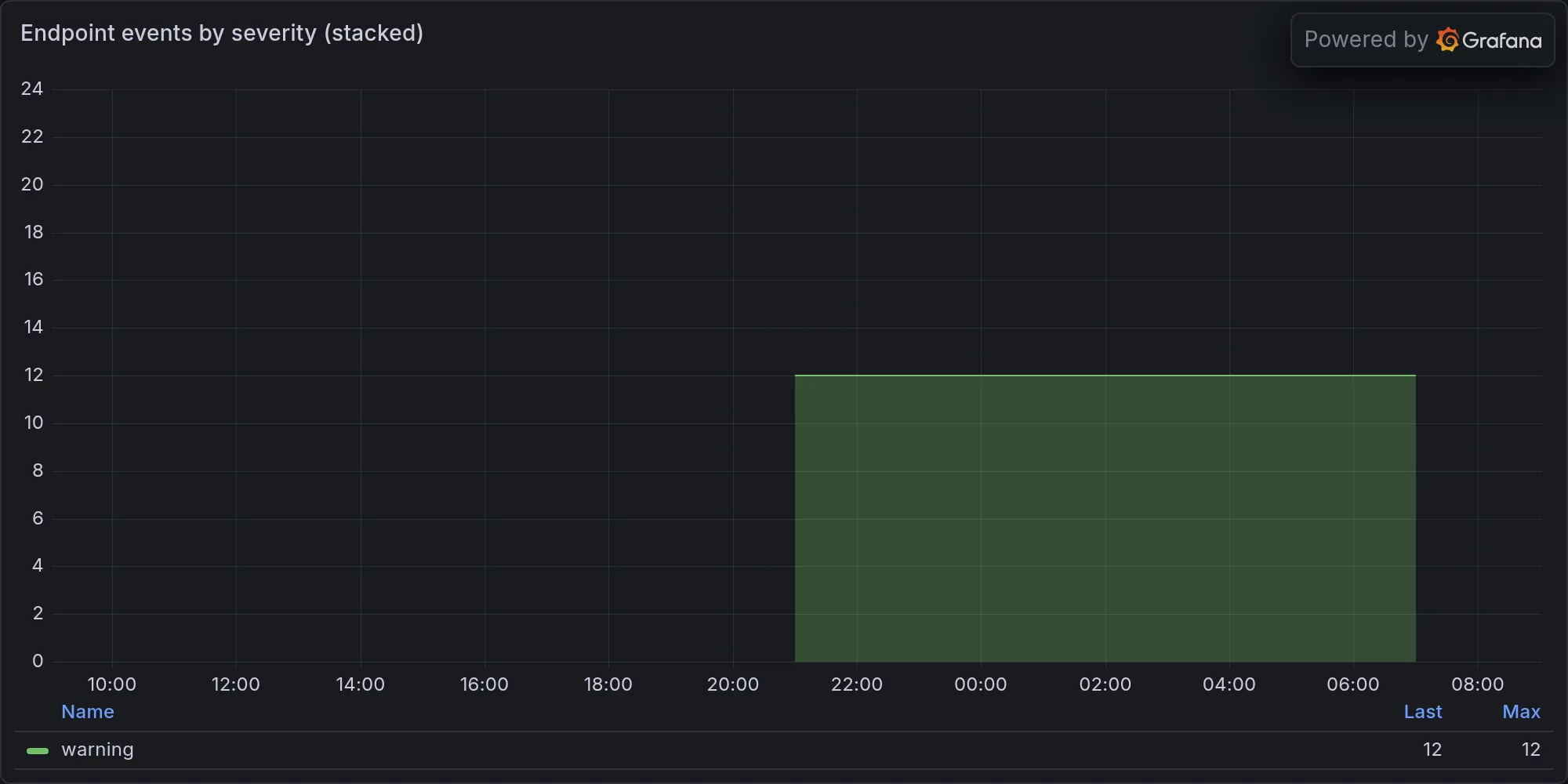1568x784 pixels.
Task: Click the 00:00 x-axis label
Action: [x=981, y=684]
